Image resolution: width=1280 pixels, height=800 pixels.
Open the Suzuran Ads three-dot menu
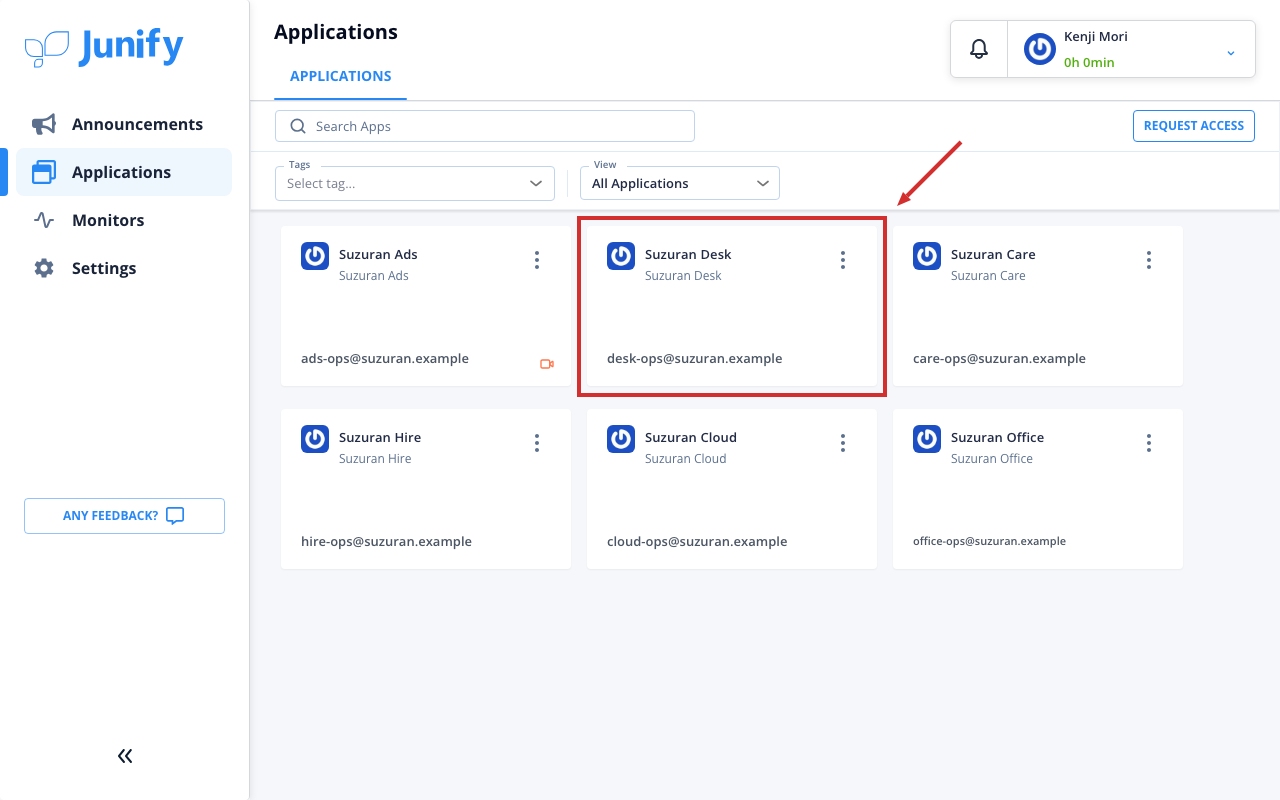point(537,260)
